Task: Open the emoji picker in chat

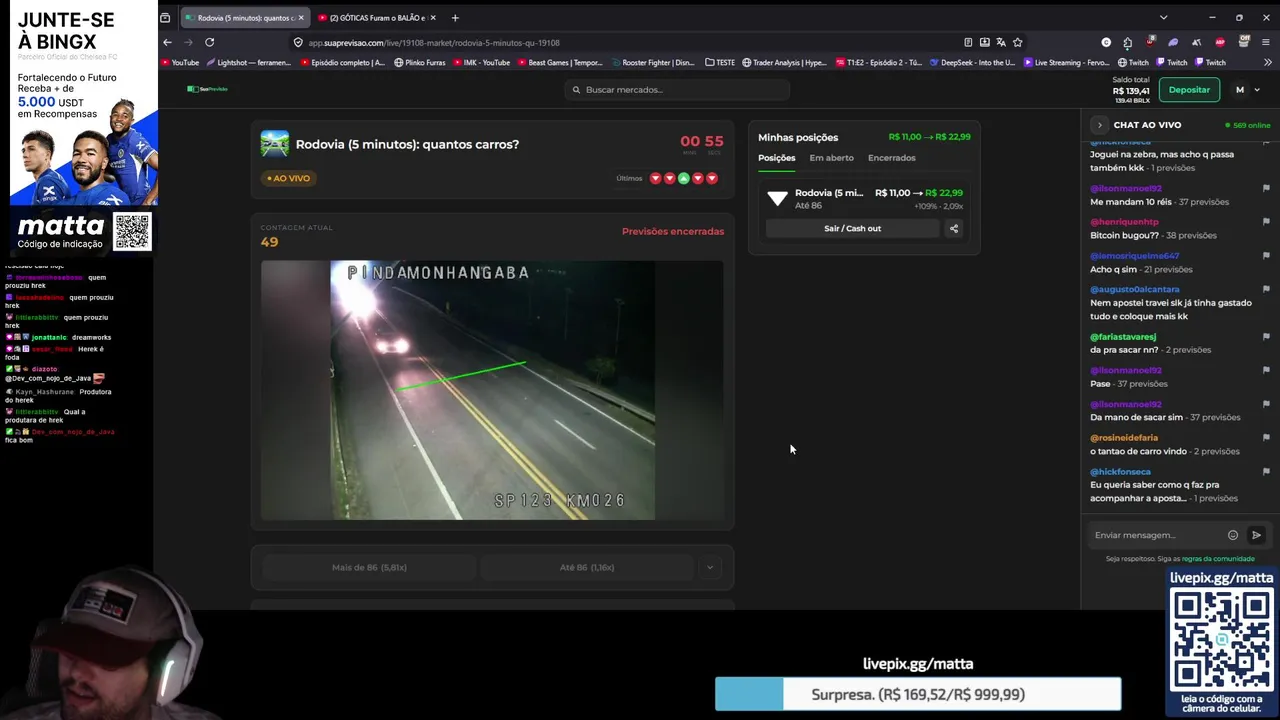Action: tap(1233, 535)
